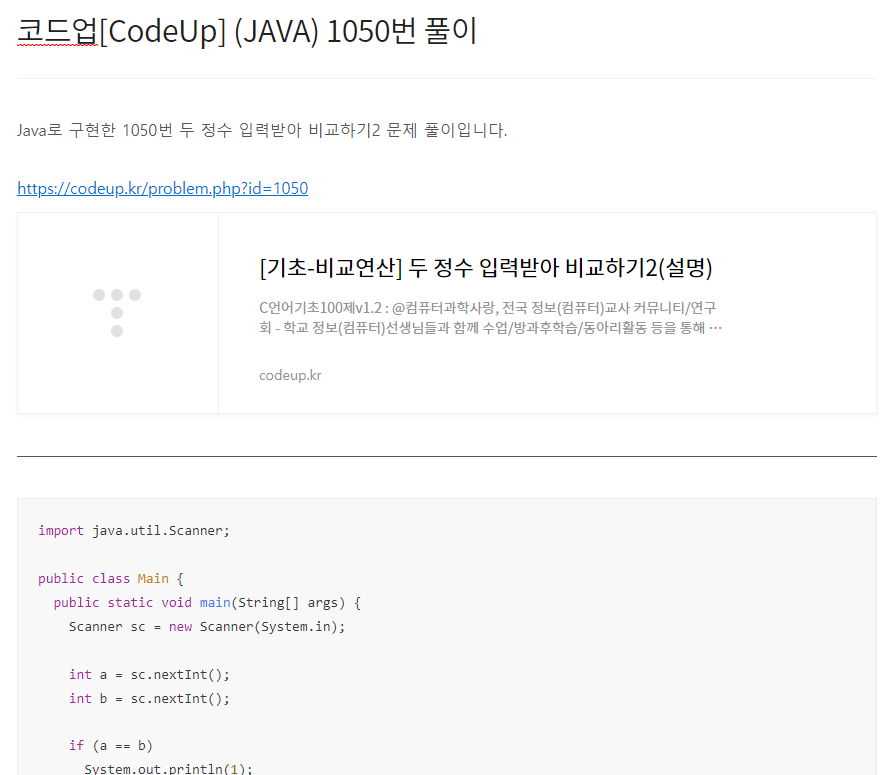Screen dimensions: 890x775
Task: Click the 'codeup.kr' domain text in card
Action: (290, 375)
